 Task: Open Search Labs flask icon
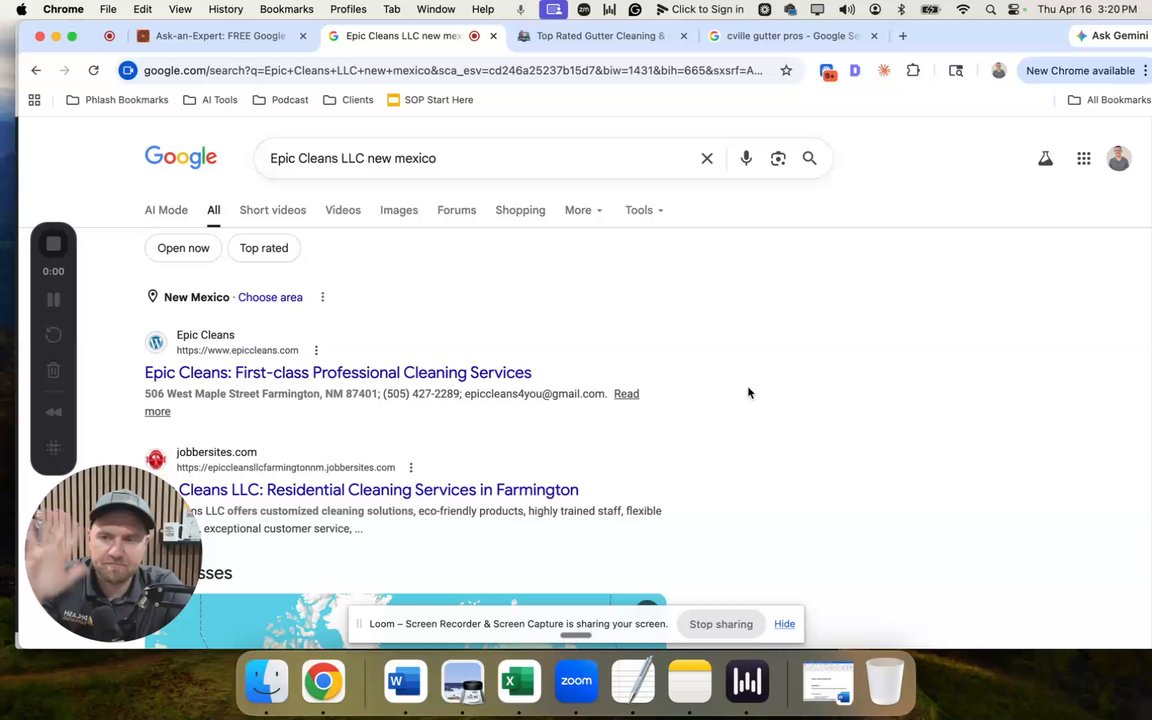[1045, 158]
